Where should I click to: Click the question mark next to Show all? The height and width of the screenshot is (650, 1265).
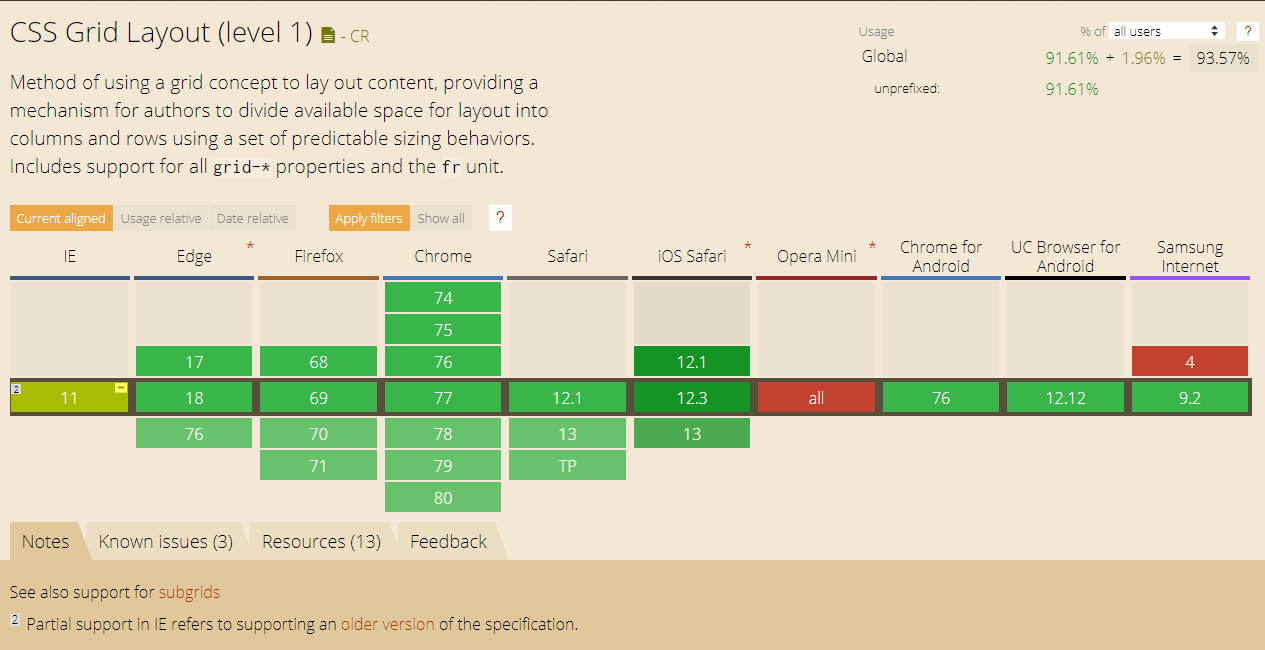500,217
